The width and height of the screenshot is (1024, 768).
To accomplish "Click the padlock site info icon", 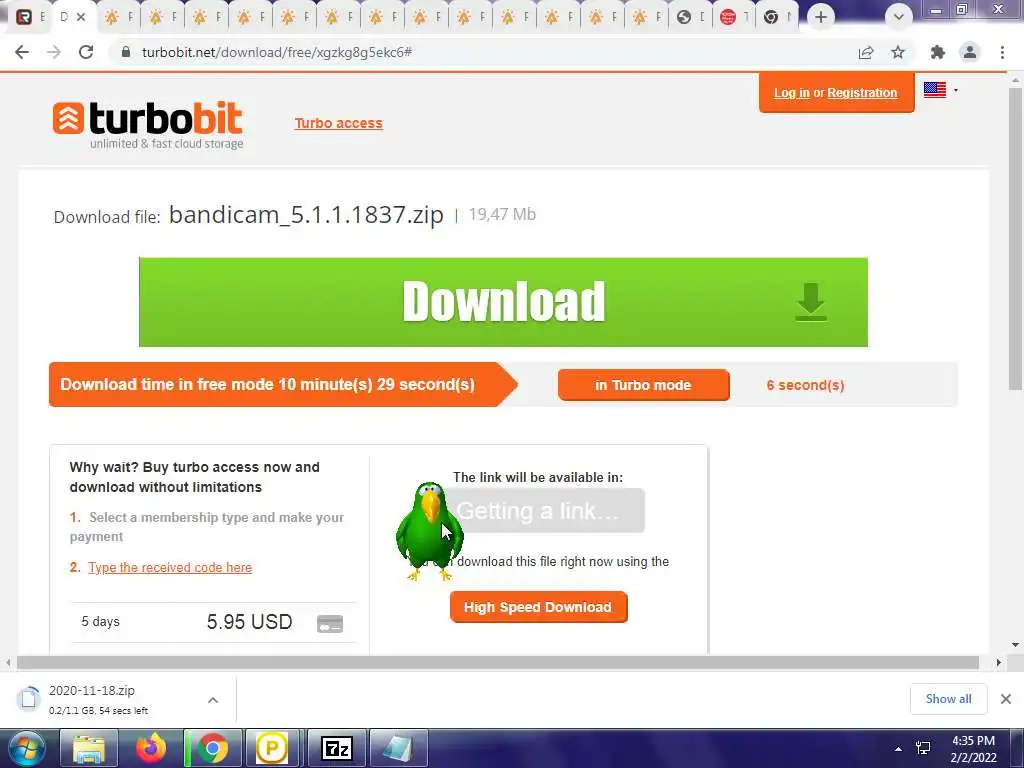I will tap(125, 52).
